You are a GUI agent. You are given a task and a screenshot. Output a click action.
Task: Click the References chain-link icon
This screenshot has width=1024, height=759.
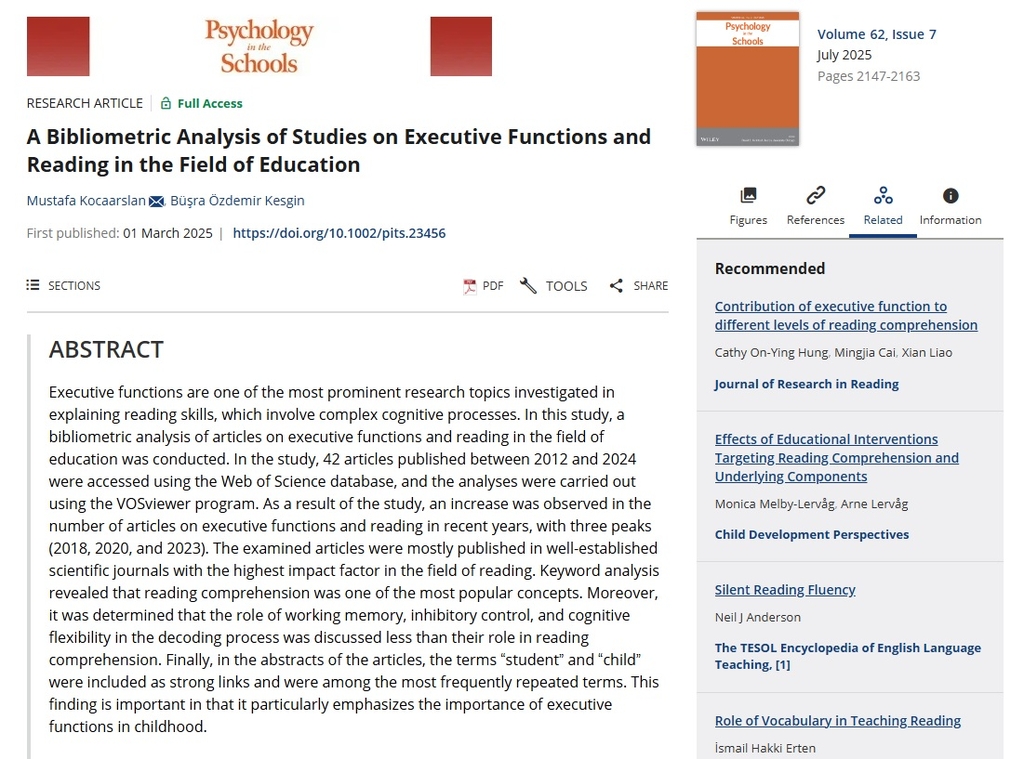click(x=816, y=195)
